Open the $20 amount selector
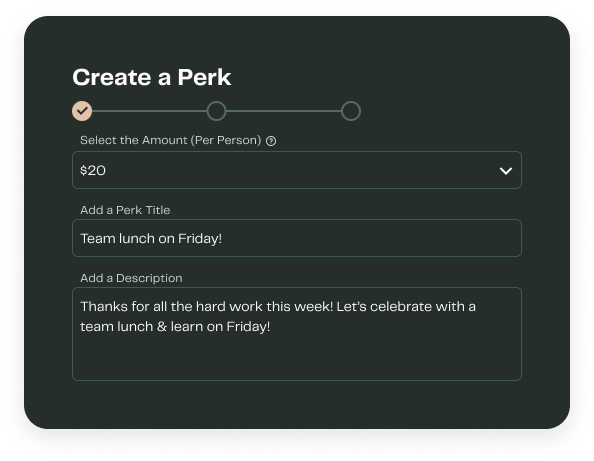 click(297, 170)
